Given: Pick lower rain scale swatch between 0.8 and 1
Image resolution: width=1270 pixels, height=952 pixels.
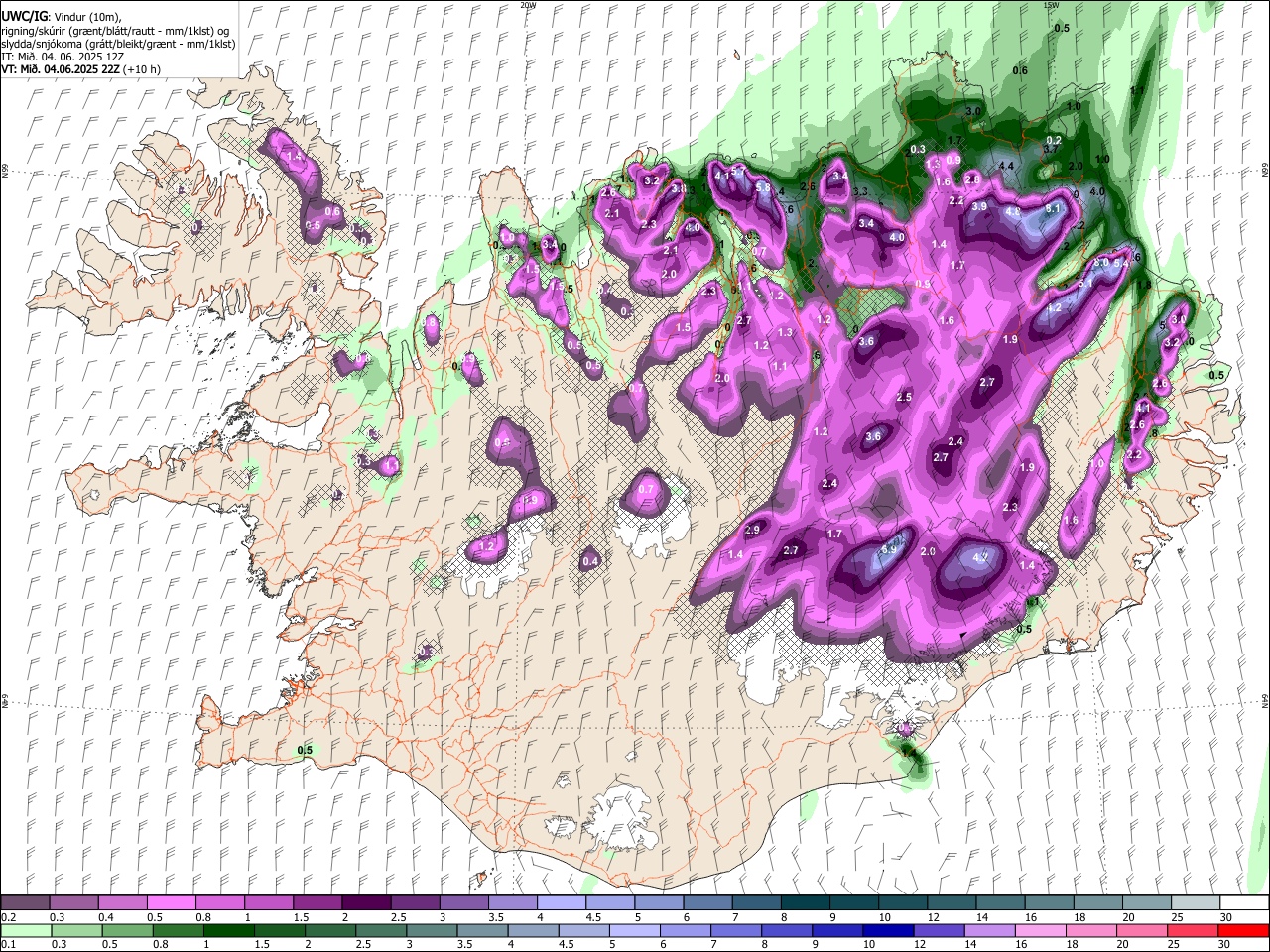Looking at the screenshot, I should click(179, 930).
